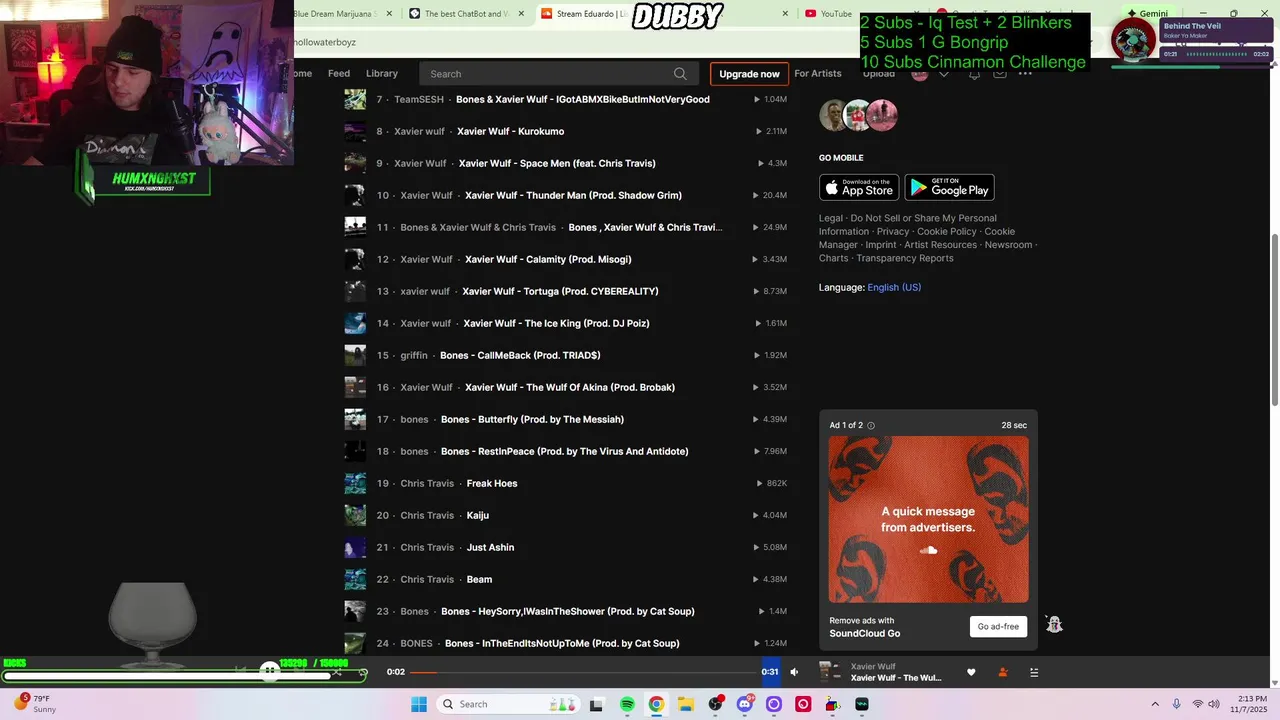Open Task View from the taskbar
This screenshot has height=720, width=1280.
pos(597,704)
